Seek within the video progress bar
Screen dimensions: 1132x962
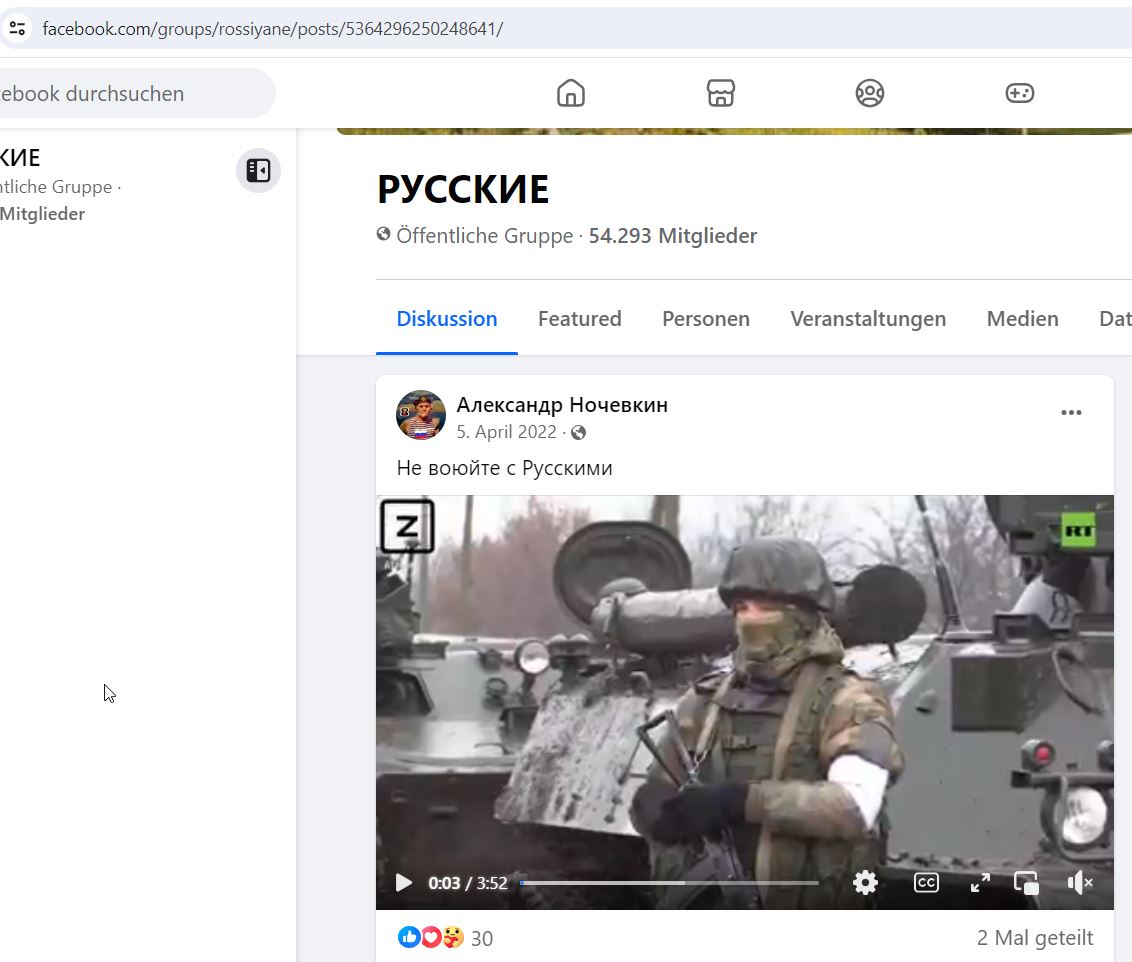[669, 883]
